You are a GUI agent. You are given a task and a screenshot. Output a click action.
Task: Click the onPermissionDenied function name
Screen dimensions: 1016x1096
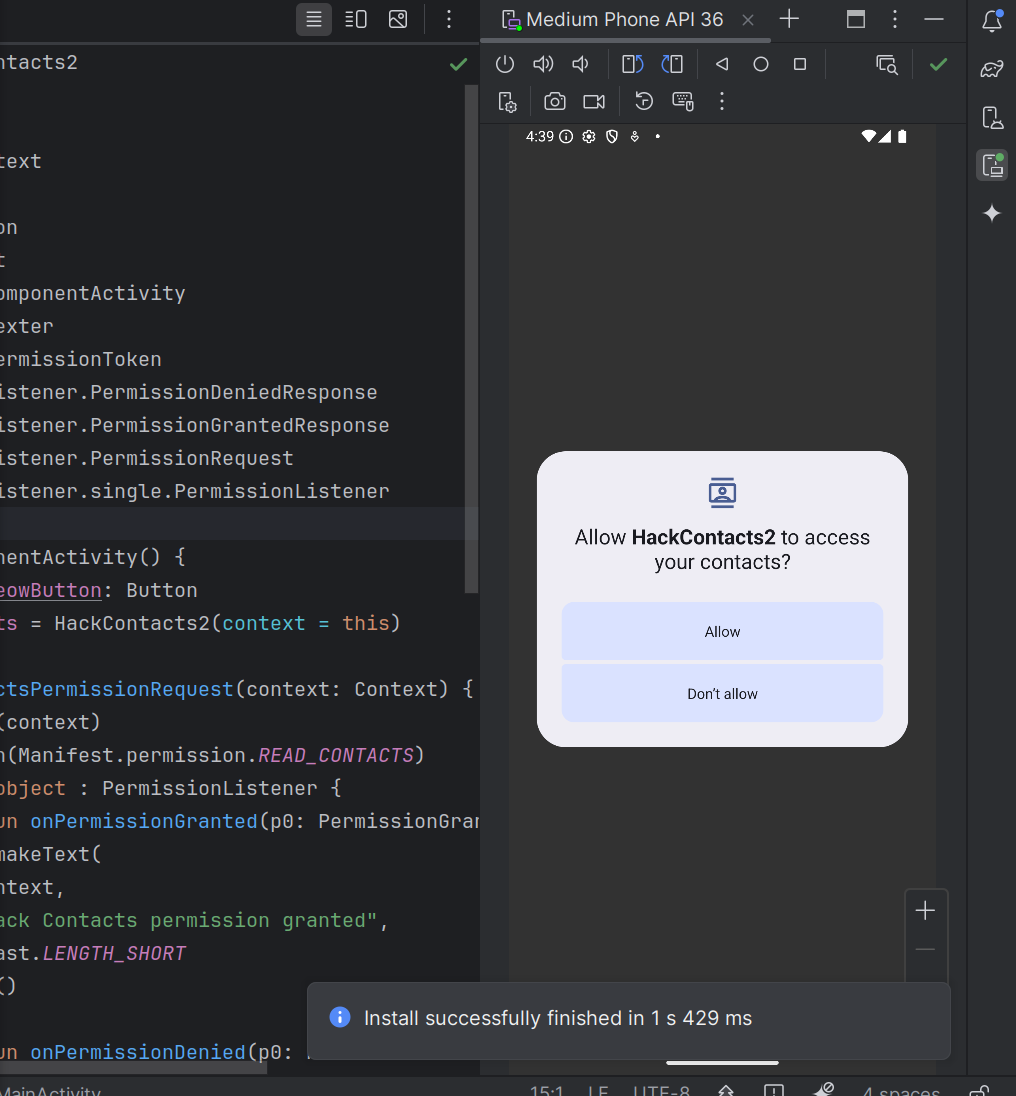[x=138, y=1052]
